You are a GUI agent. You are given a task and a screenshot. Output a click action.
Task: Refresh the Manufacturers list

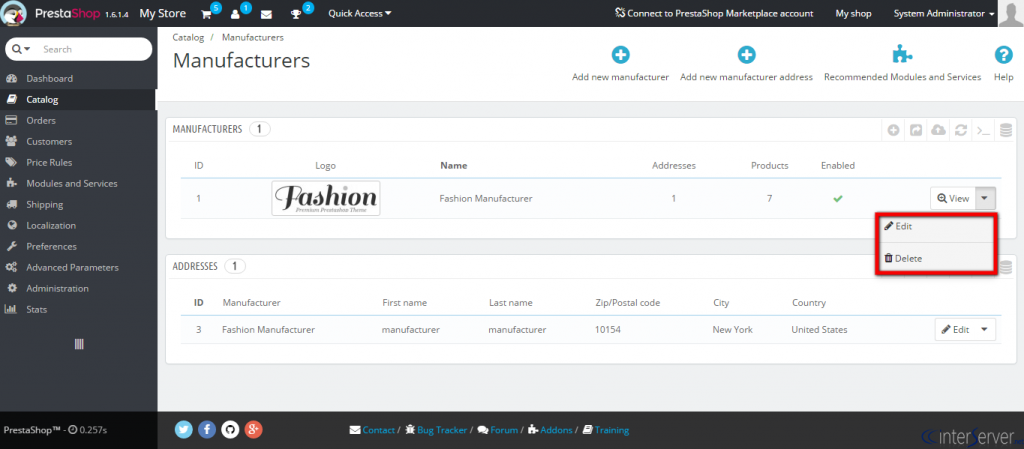click(961, 130)
